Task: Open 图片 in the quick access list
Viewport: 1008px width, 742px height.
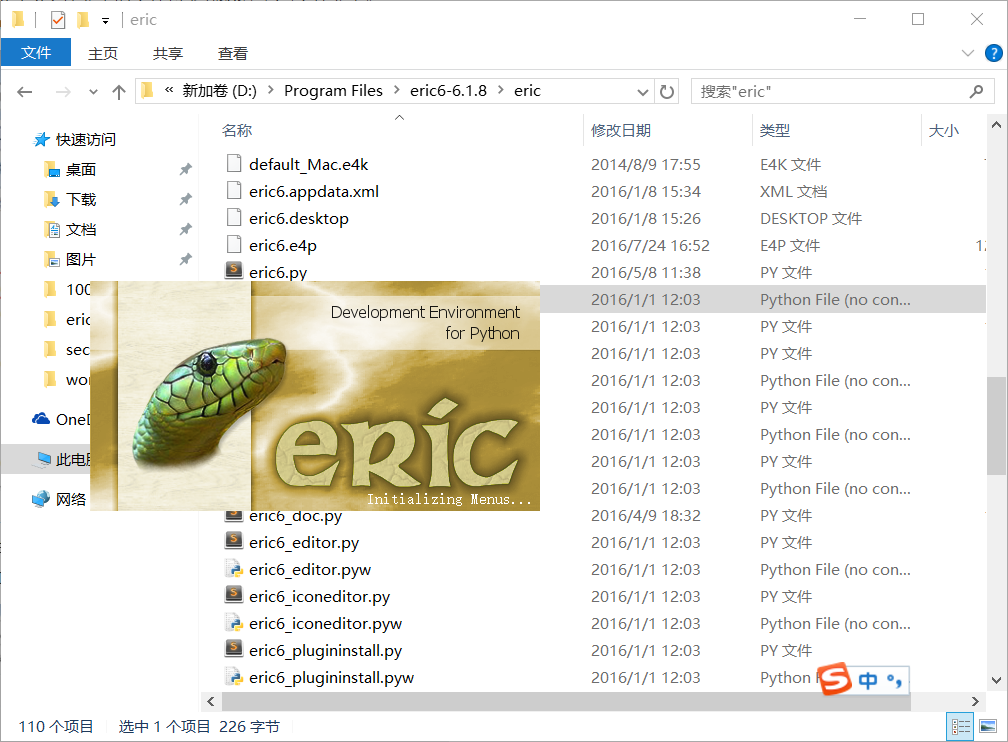Action: point(80,260)
